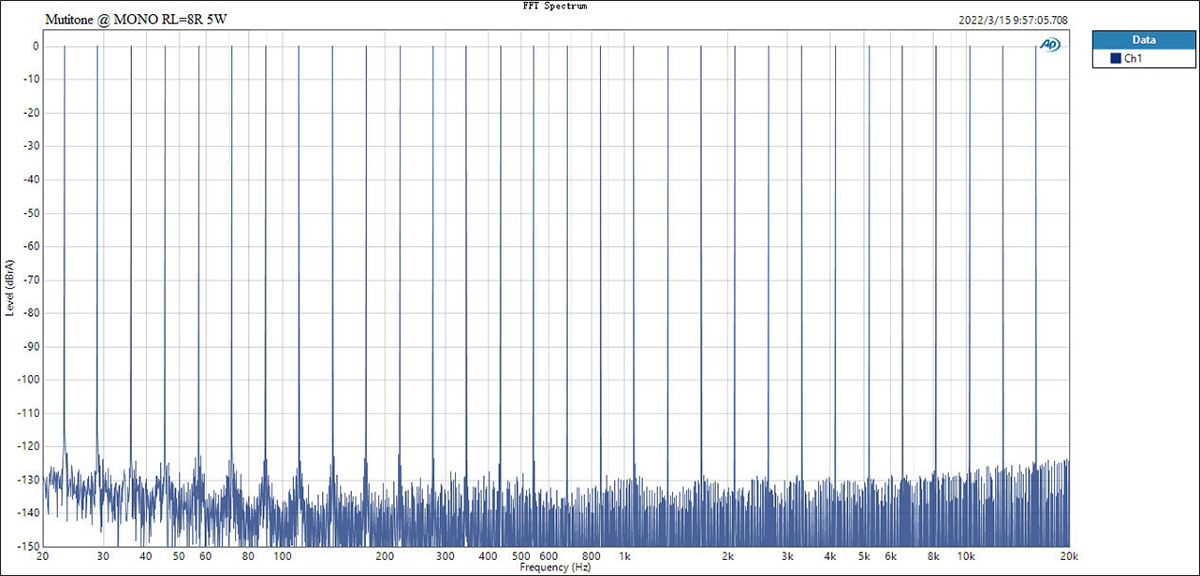Click the 10k frequency tick label
The height and width of the screenshot is (576, 1200).
click(966, 556)
